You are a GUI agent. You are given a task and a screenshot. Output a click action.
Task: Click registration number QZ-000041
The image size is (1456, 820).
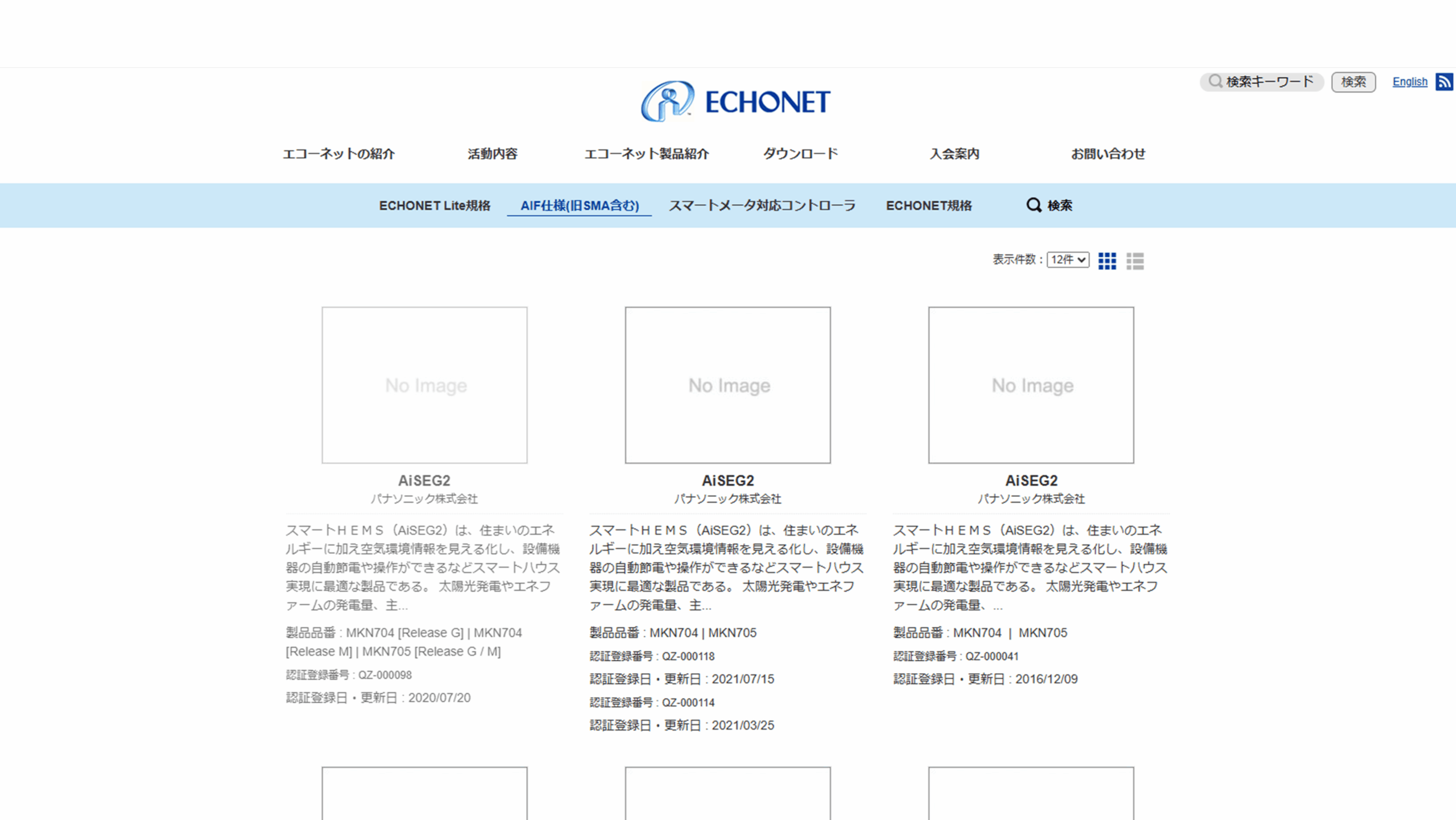point(992,657)
